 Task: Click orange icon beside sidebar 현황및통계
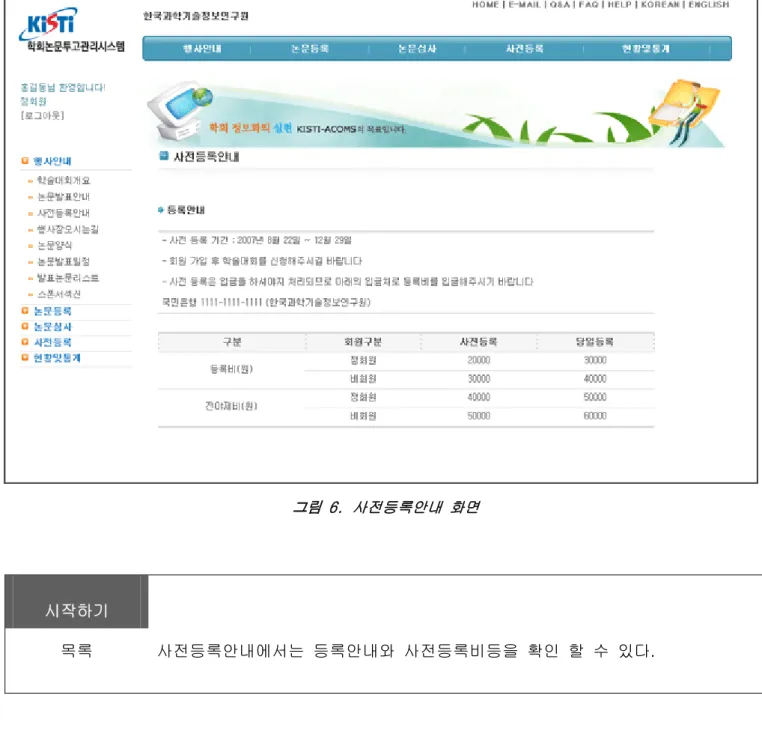(25, 357)
